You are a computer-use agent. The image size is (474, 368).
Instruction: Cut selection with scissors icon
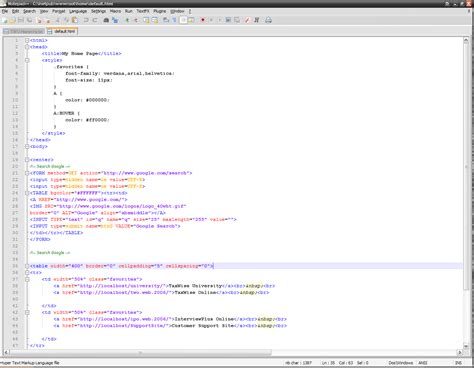[57, 20]
